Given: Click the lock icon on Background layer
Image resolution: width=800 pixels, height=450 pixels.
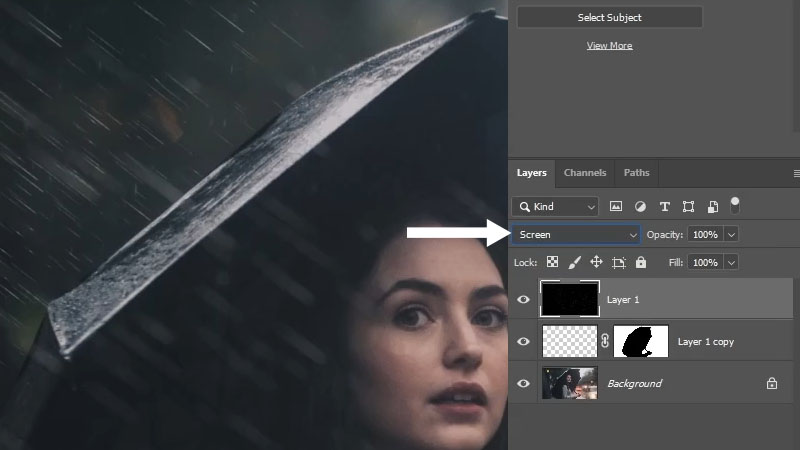Looking at the screenshot, I should (x=772, y=383).
